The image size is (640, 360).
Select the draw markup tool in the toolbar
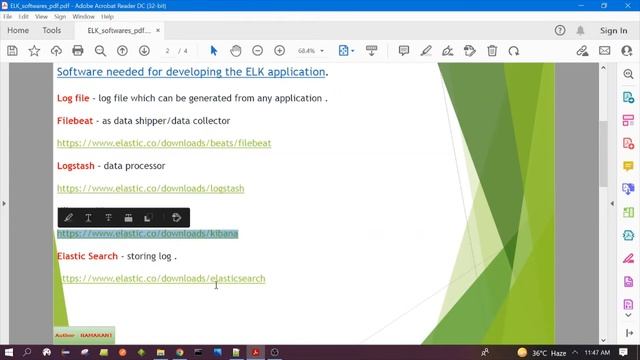coord(448,51)
